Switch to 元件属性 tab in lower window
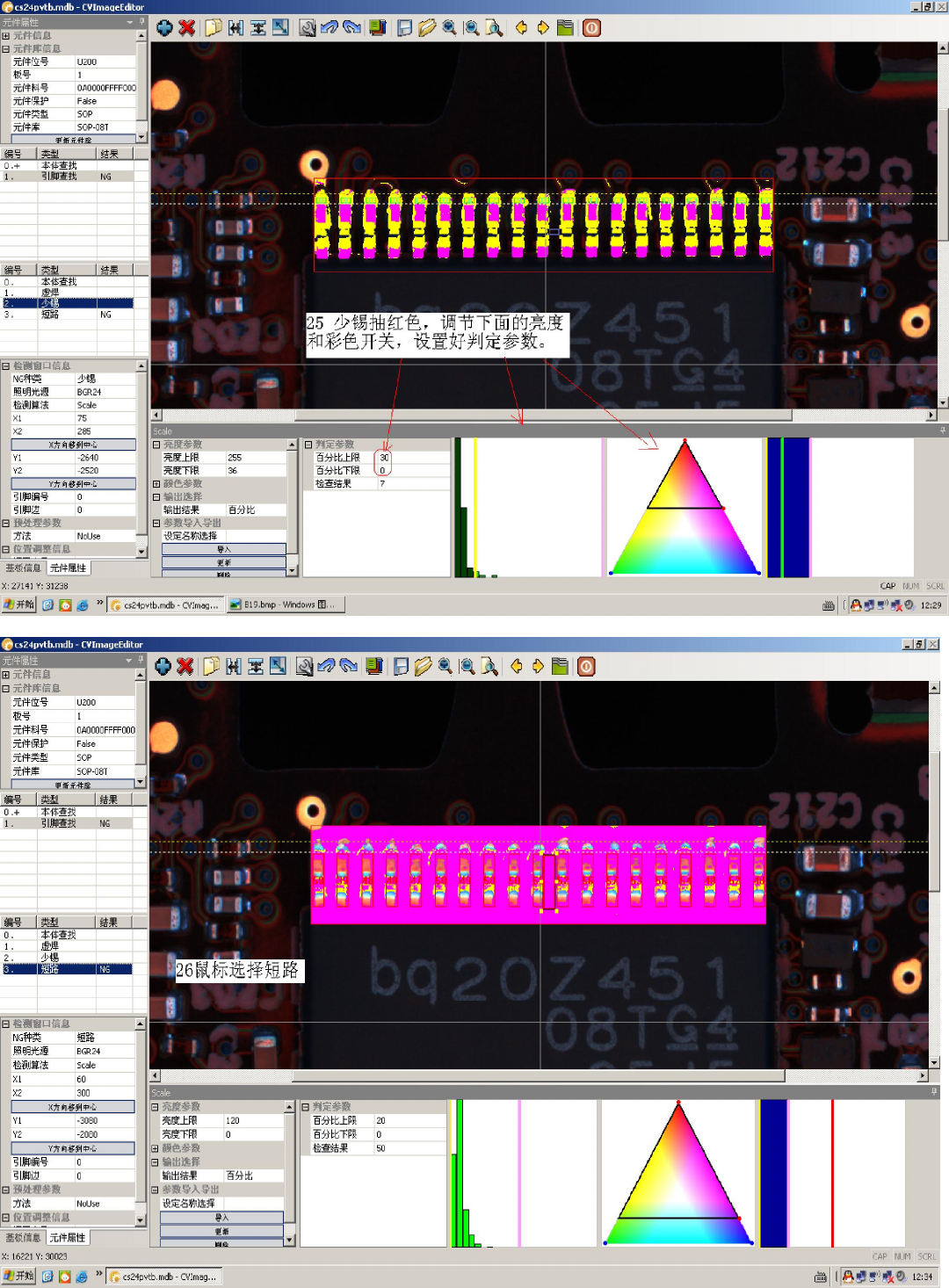 [x=68, y=1237]
